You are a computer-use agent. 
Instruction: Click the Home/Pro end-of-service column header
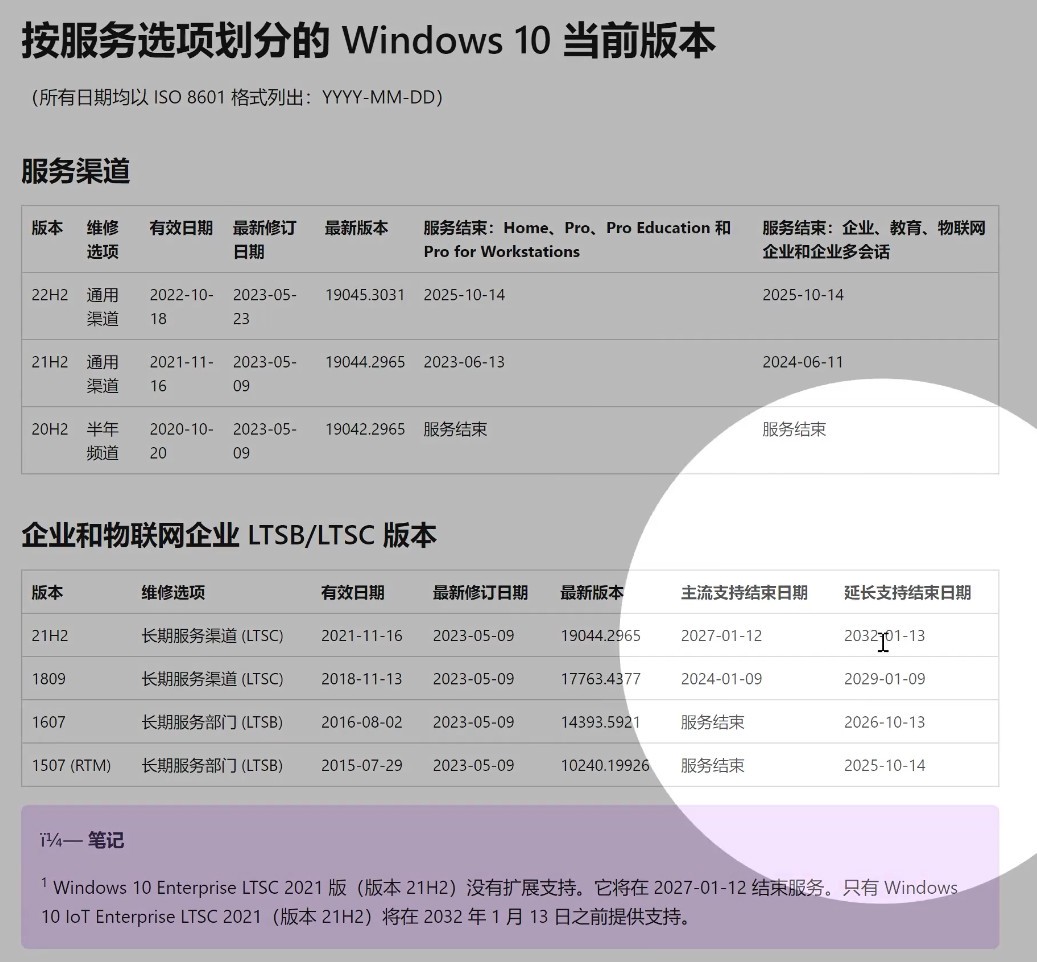(x=577, y=239)
